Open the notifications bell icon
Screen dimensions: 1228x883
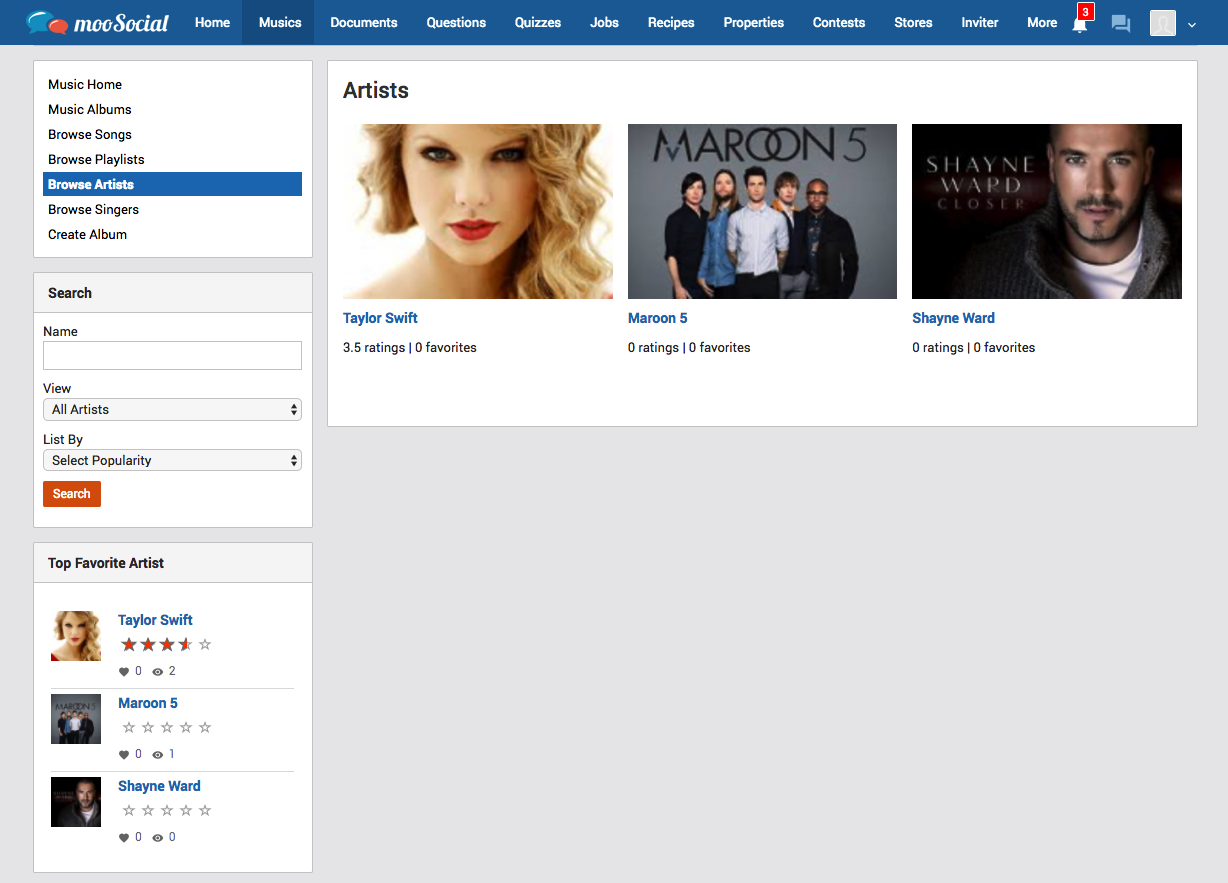1079,25
